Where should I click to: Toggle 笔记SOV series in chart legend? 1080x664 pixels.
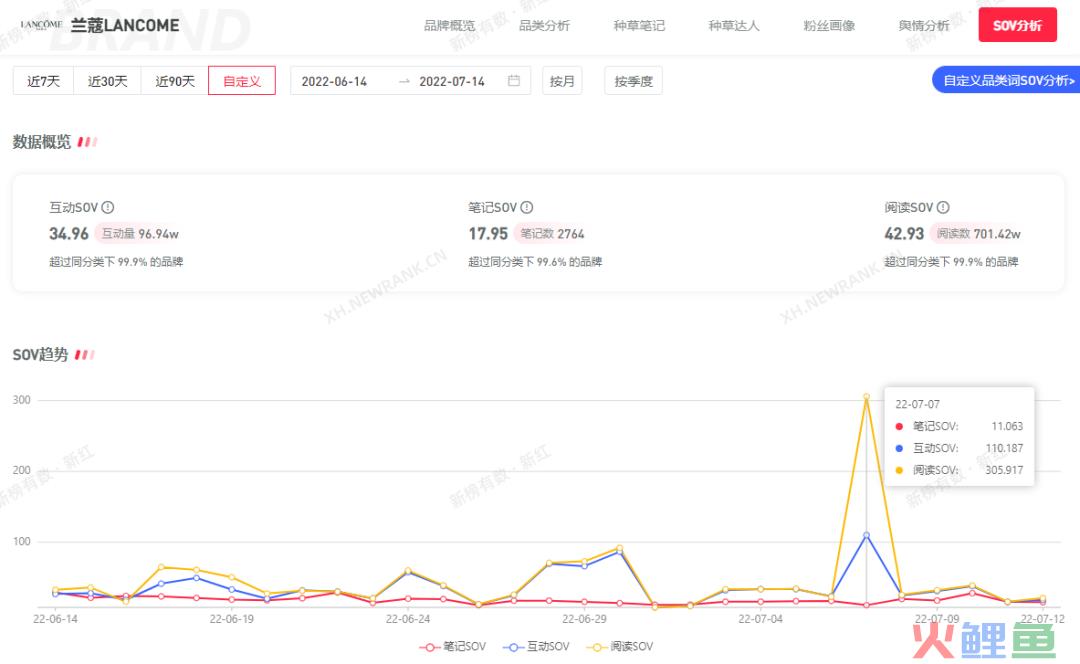click(x=452, y=647)
